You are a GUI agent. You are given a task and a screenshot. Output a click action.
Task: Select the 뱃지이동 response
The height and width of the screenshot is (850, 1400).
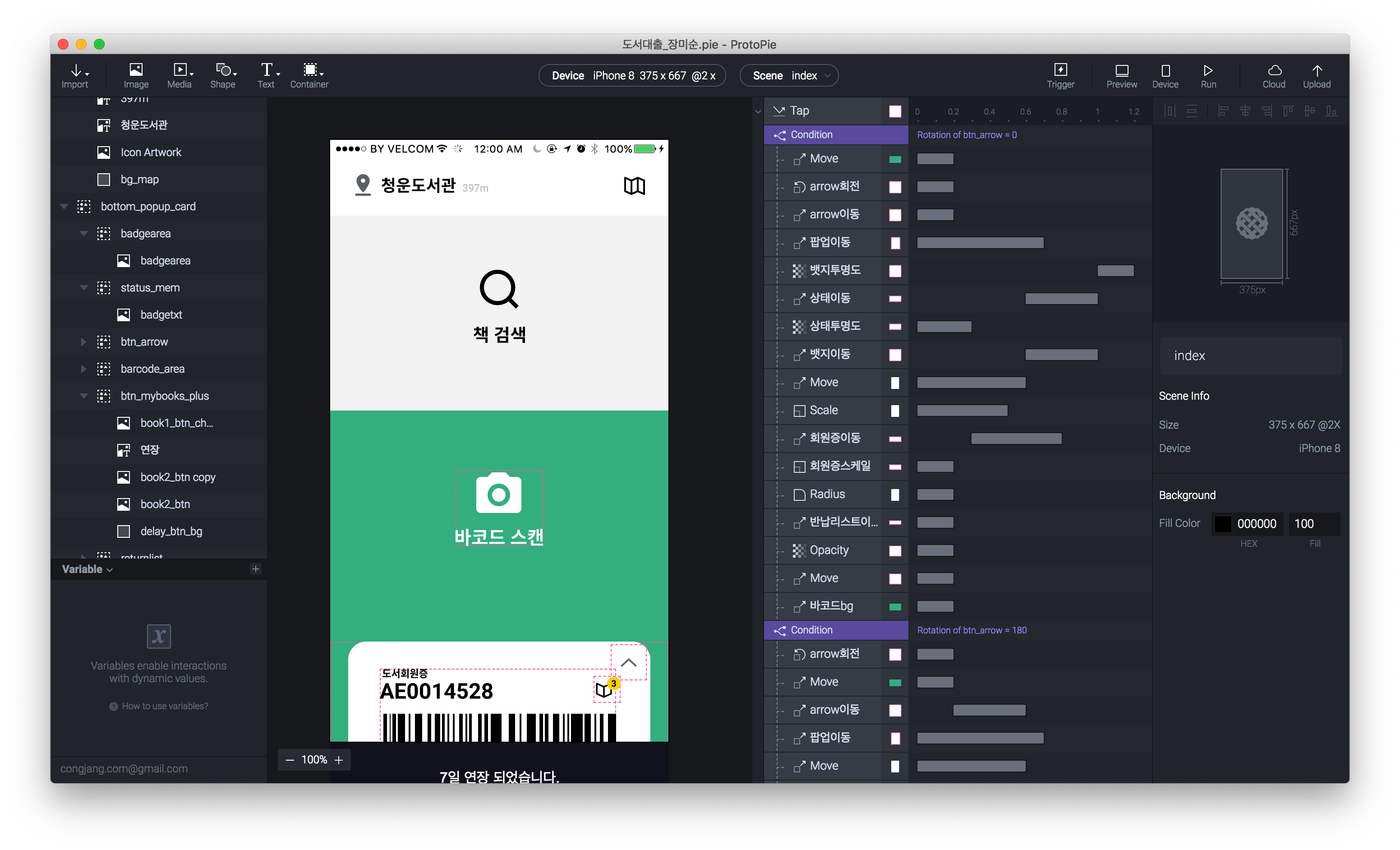tap(836, 354)
